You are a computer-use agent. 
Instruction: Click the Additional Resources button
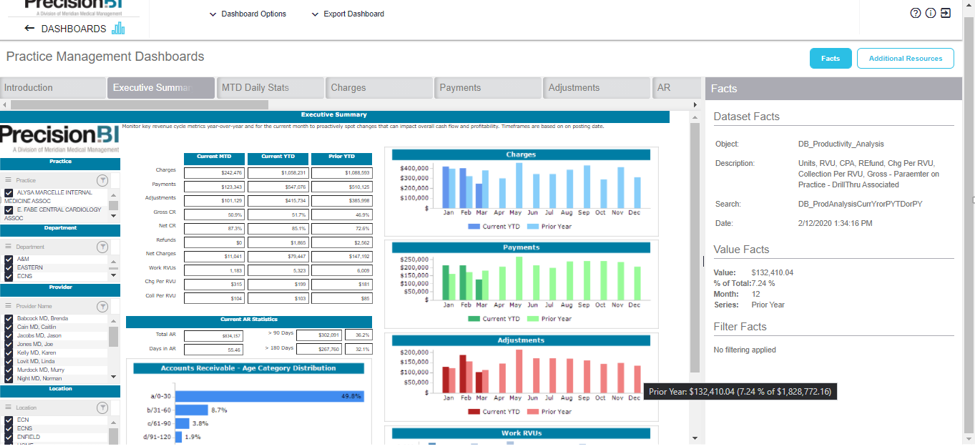(905, 58)
